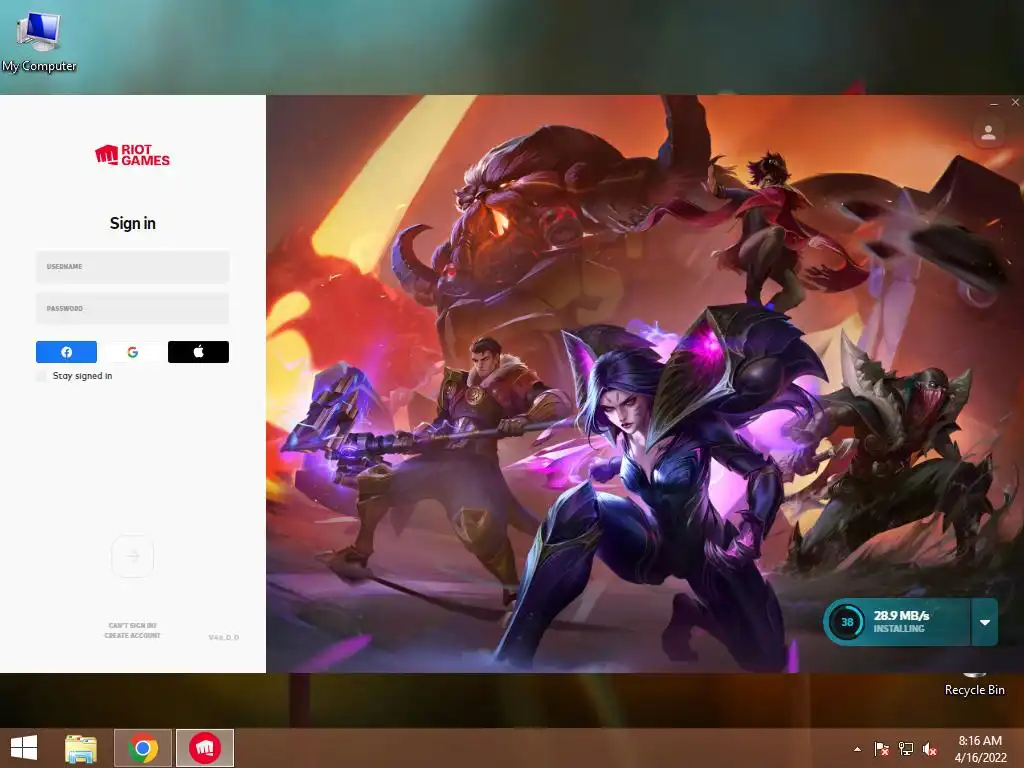
Task: Open the network tray icon
Action: (906, 749)
